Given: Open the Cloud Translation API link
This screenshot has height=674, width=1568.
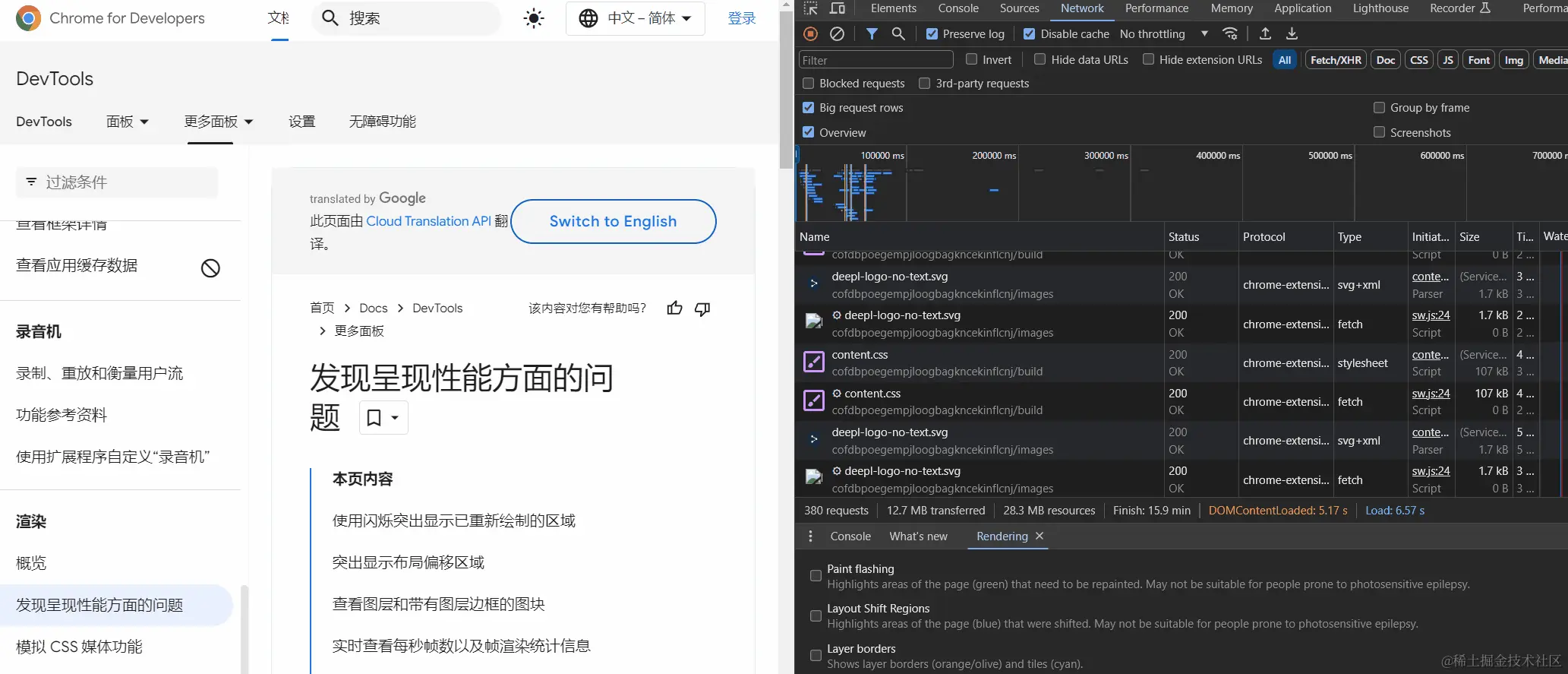Looking at the screenshot, I should coord(428,221).
